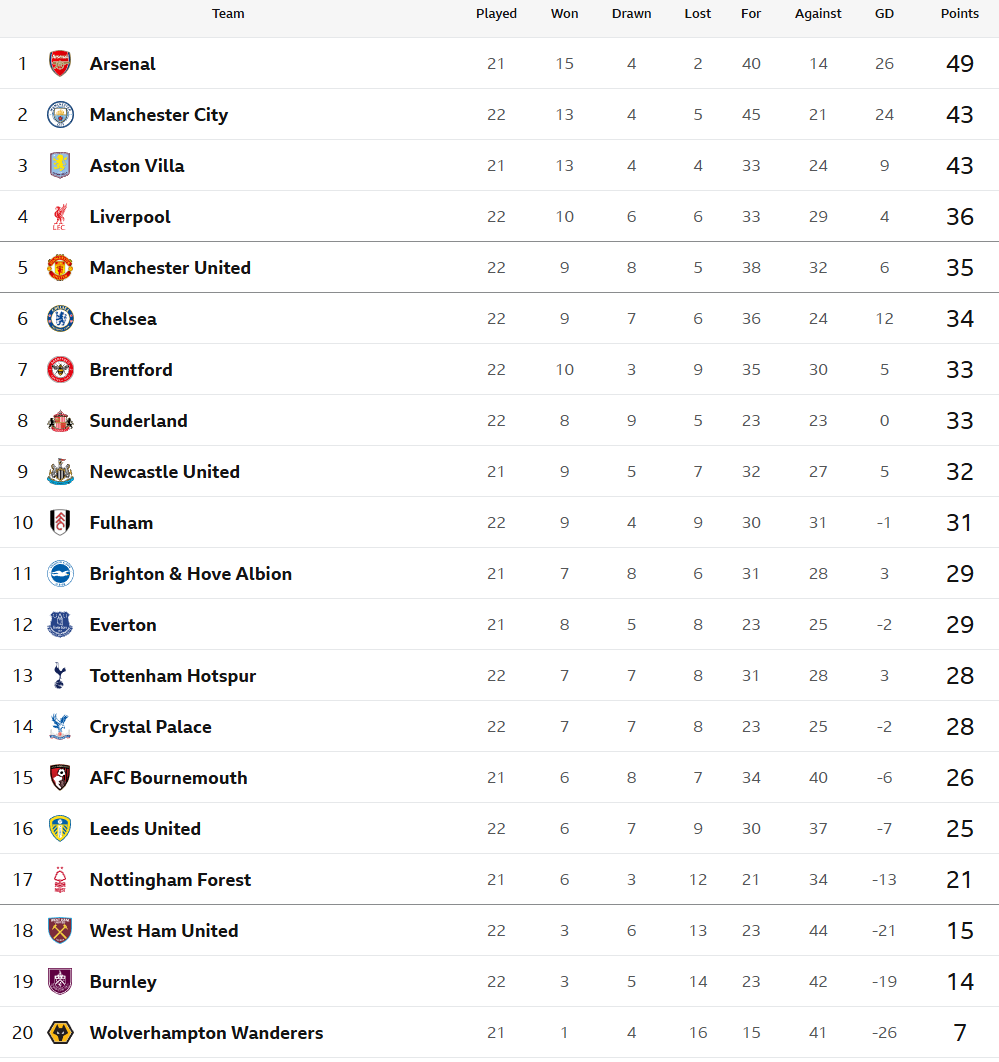Click the GD column header
Viewport: 999px width, 1062px height.
[884, 14]
